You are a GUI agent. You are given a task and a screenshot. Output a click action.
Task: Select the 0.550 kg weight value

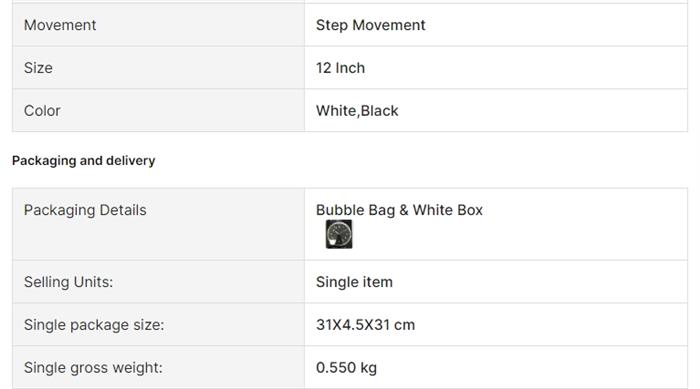click(x=346, y=368)
